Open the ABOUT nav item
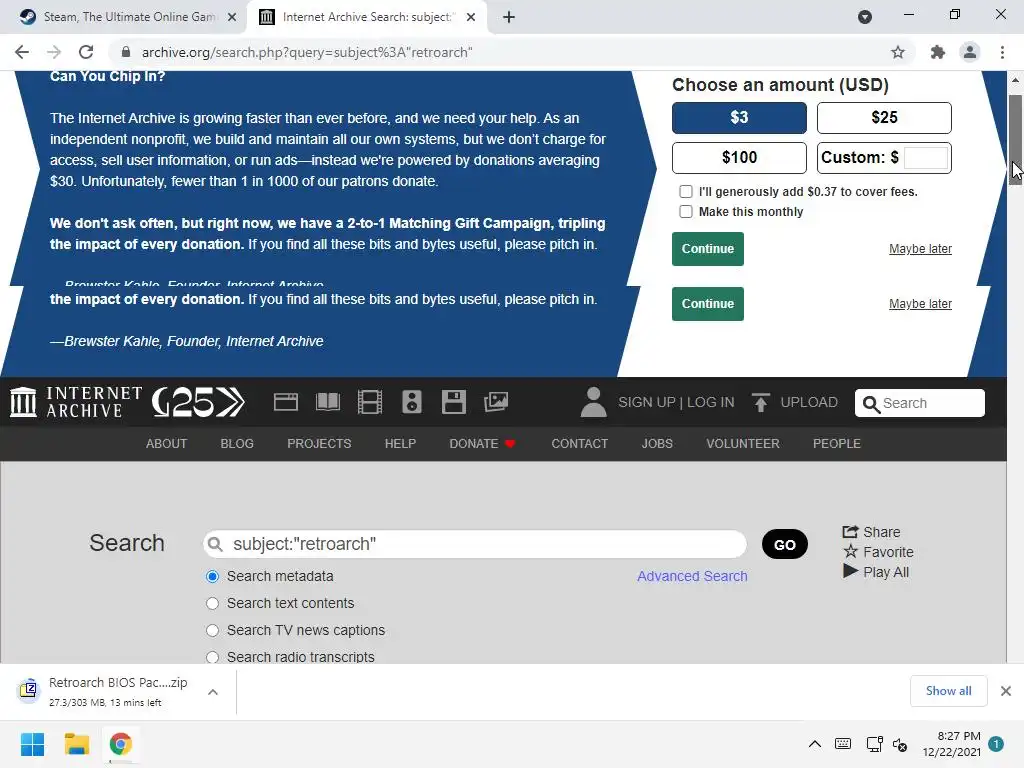The height and width of the screenshot is (768, 1024). tap(167, 443)
